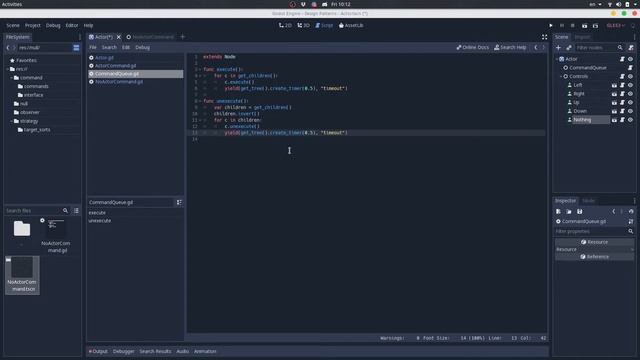
Task: Create new resource icon in Inspector
Action: click(x=558, y=211)
